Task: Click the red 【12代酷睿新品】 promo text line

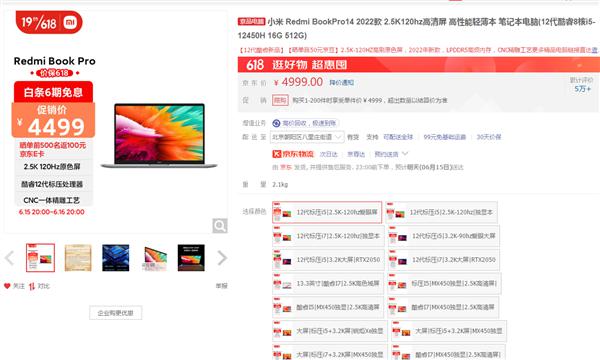Action: (418, 50)
